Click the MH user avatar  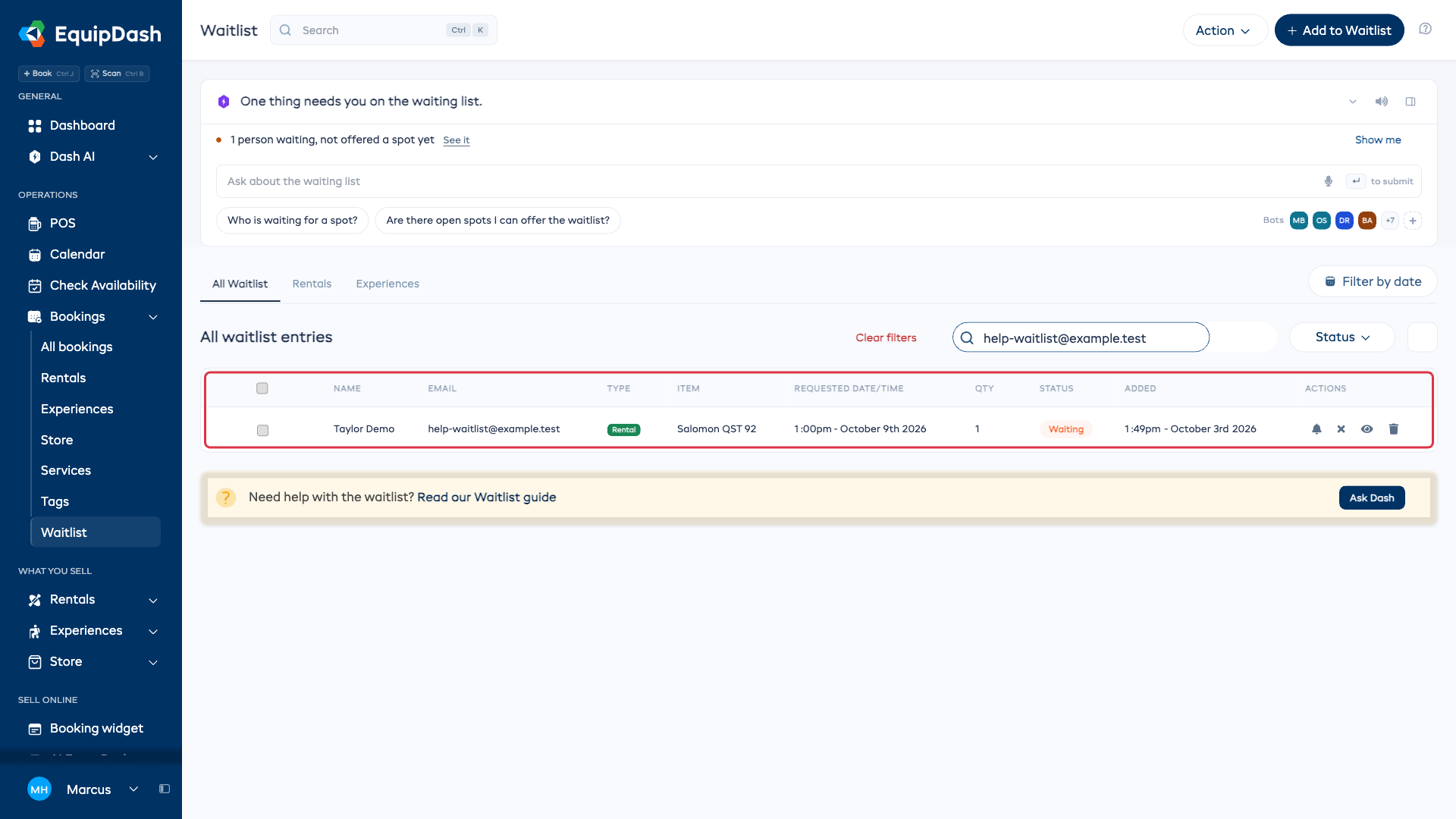[39, 789]
